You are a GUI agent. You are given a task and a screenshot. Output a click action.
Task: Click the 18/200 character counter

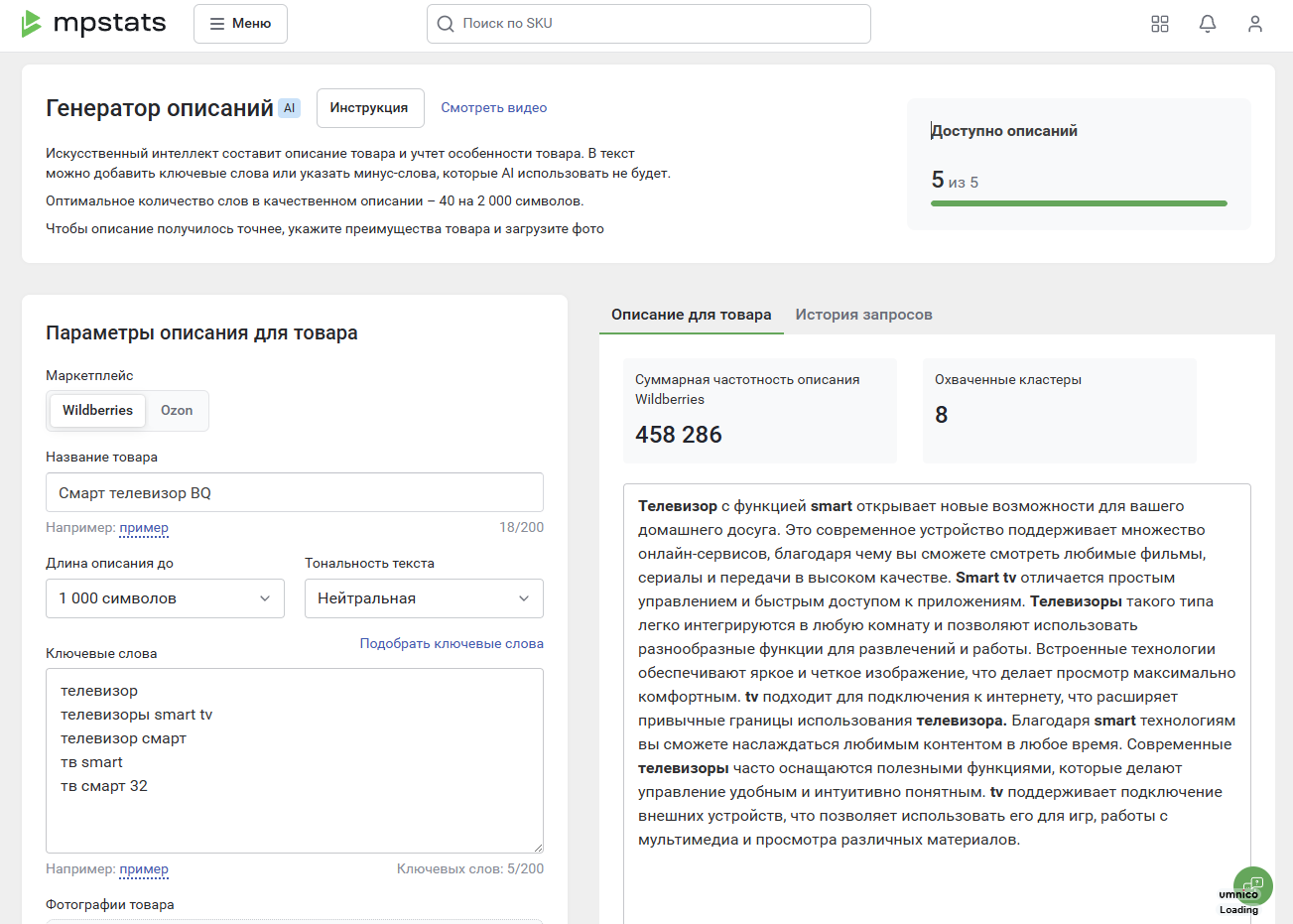521,528
